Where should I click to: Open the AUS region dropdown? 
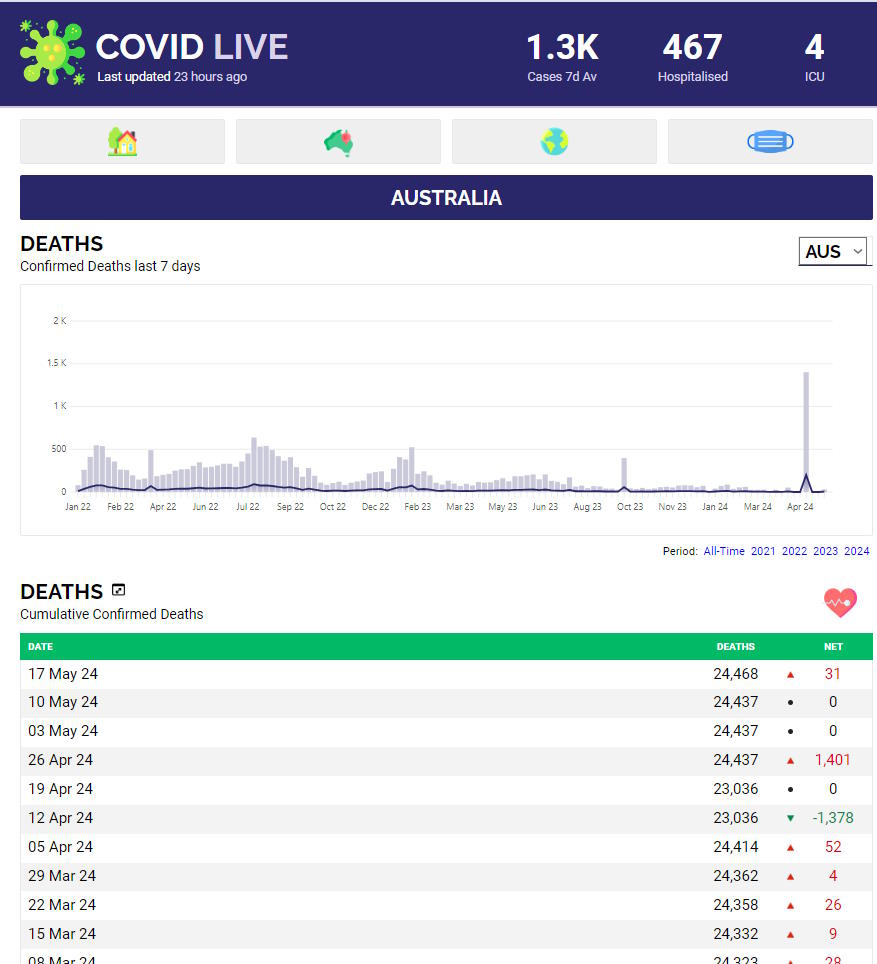(834, 252)
